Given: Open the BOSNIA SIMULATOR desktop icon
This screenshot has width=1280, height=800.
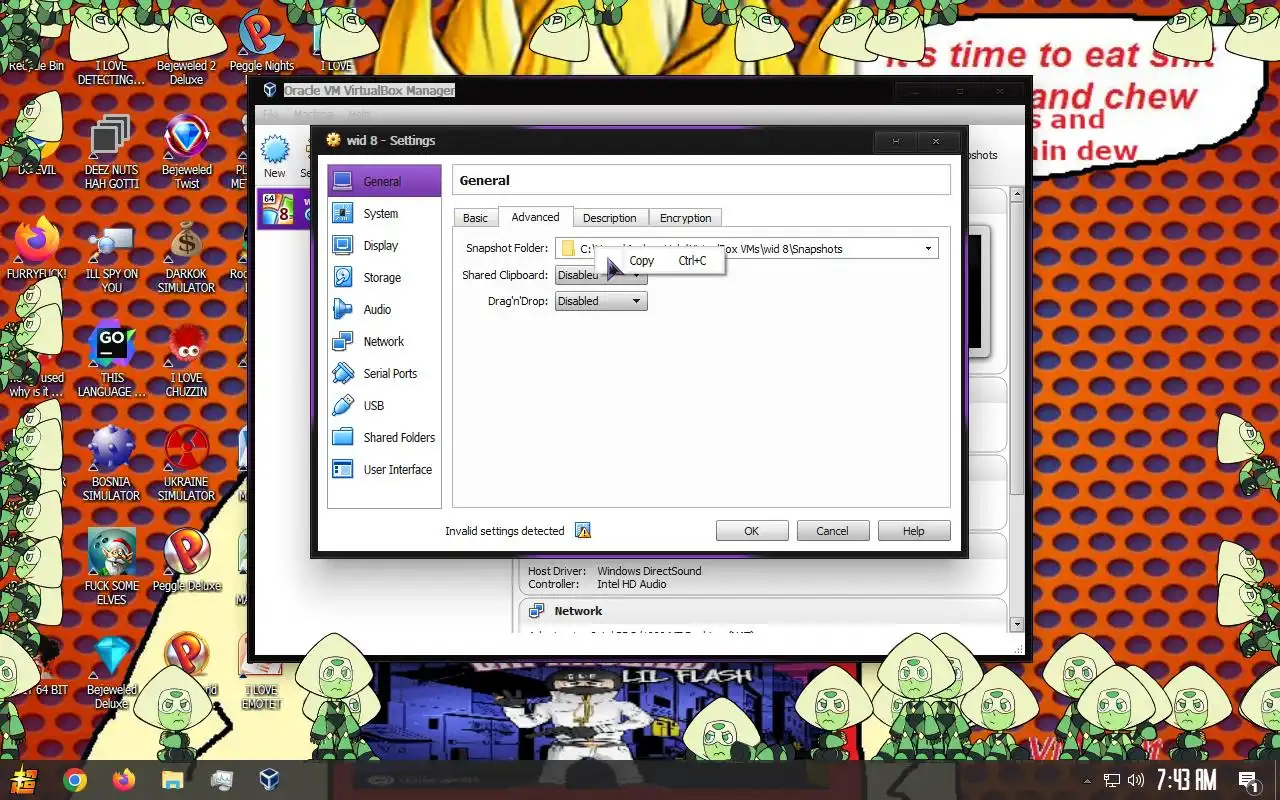Looking at the screenshot, I should [x=111, y=464].
